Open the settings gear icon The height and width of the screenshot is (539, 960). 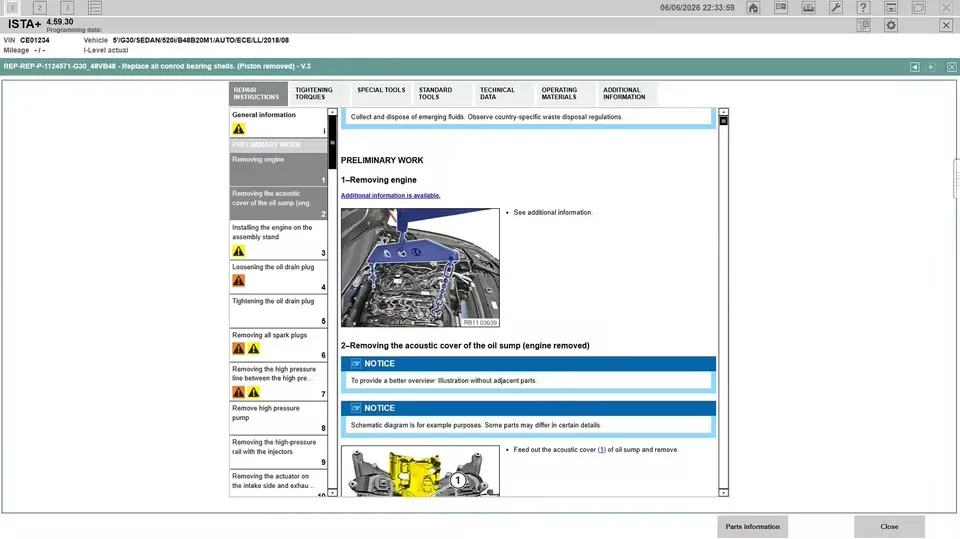(x=891, y=25)
